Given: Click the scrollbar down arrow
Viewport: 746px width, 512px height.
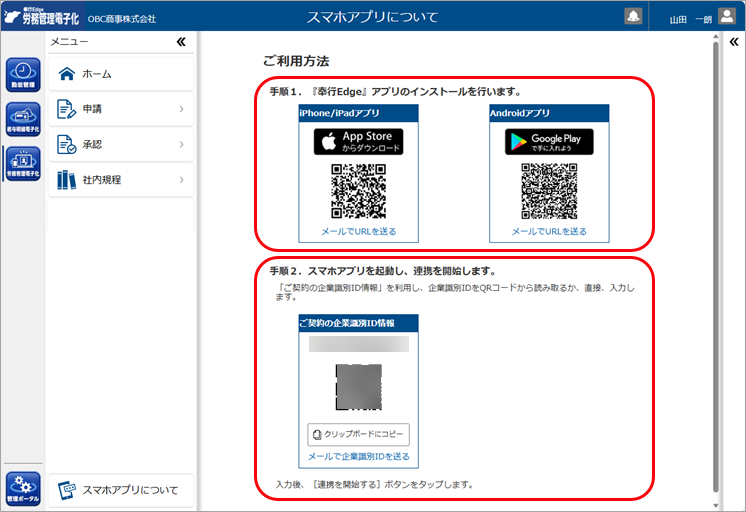Looking at the screenshot, I should [716, 505].
